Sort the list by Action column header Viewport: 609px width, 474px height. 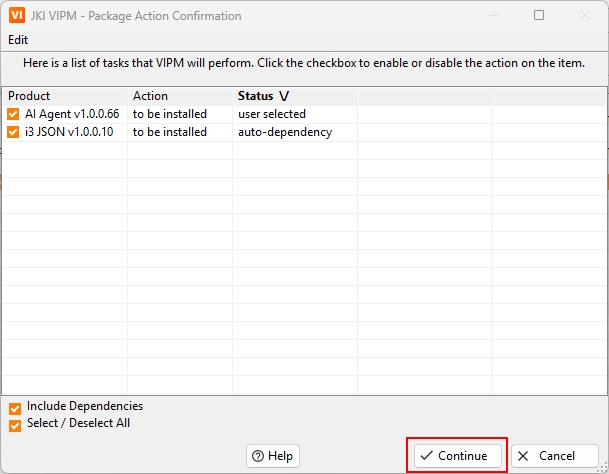click(x=150, y=96)
